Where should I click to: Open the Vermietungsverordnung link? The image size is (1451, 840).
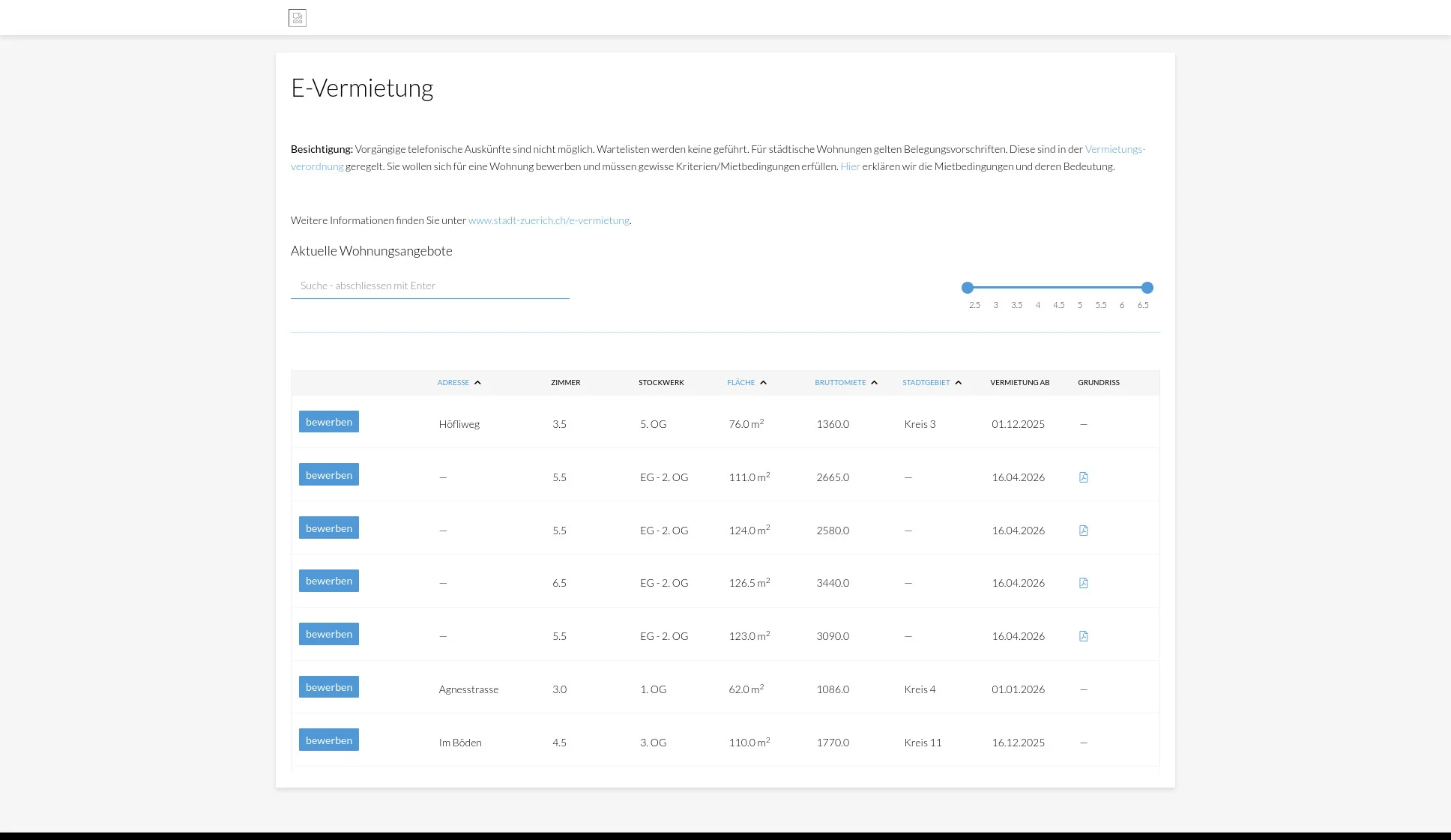pyautogui.click(x=1114, y=149)
